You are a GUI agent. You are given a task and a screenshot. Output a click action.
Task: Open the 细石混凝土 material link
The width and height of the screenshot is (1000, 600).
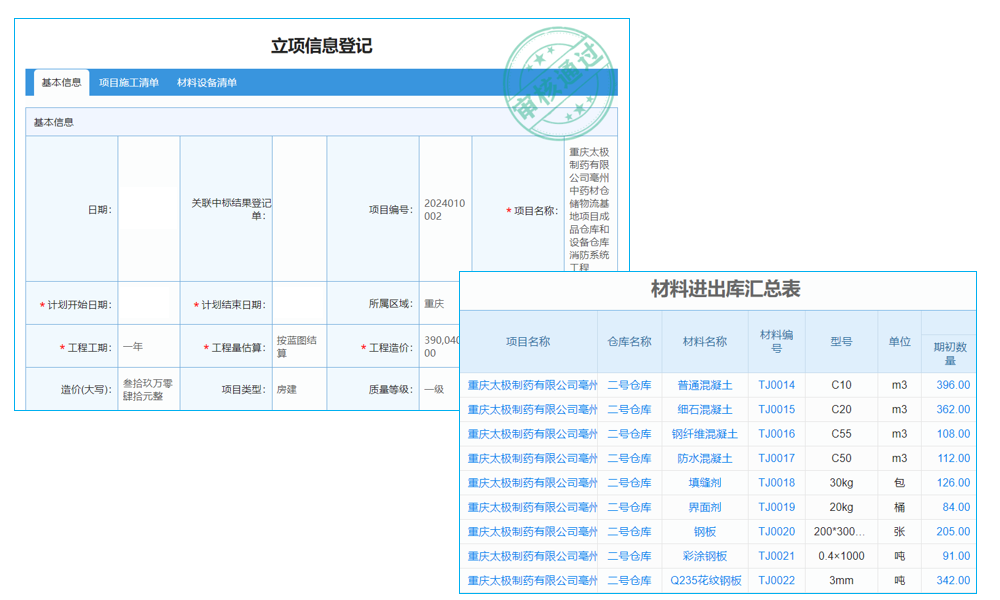point(703,409)
